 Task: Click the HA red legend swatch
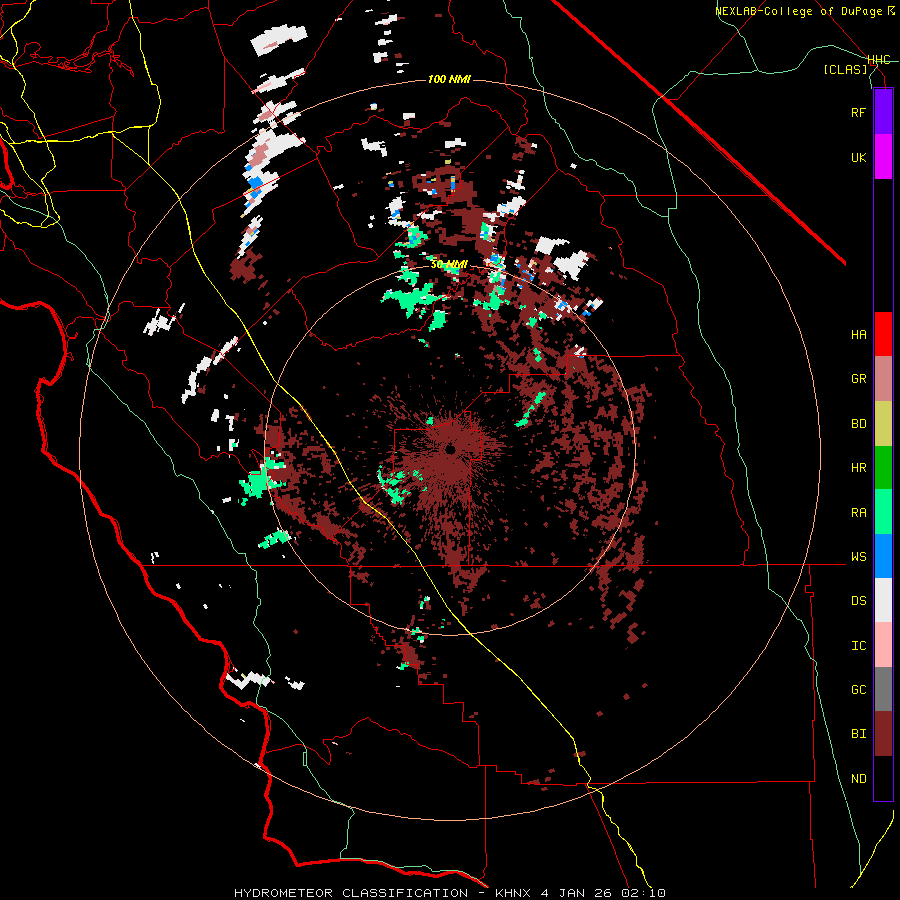pyautogui.click(x=883, y=334)
